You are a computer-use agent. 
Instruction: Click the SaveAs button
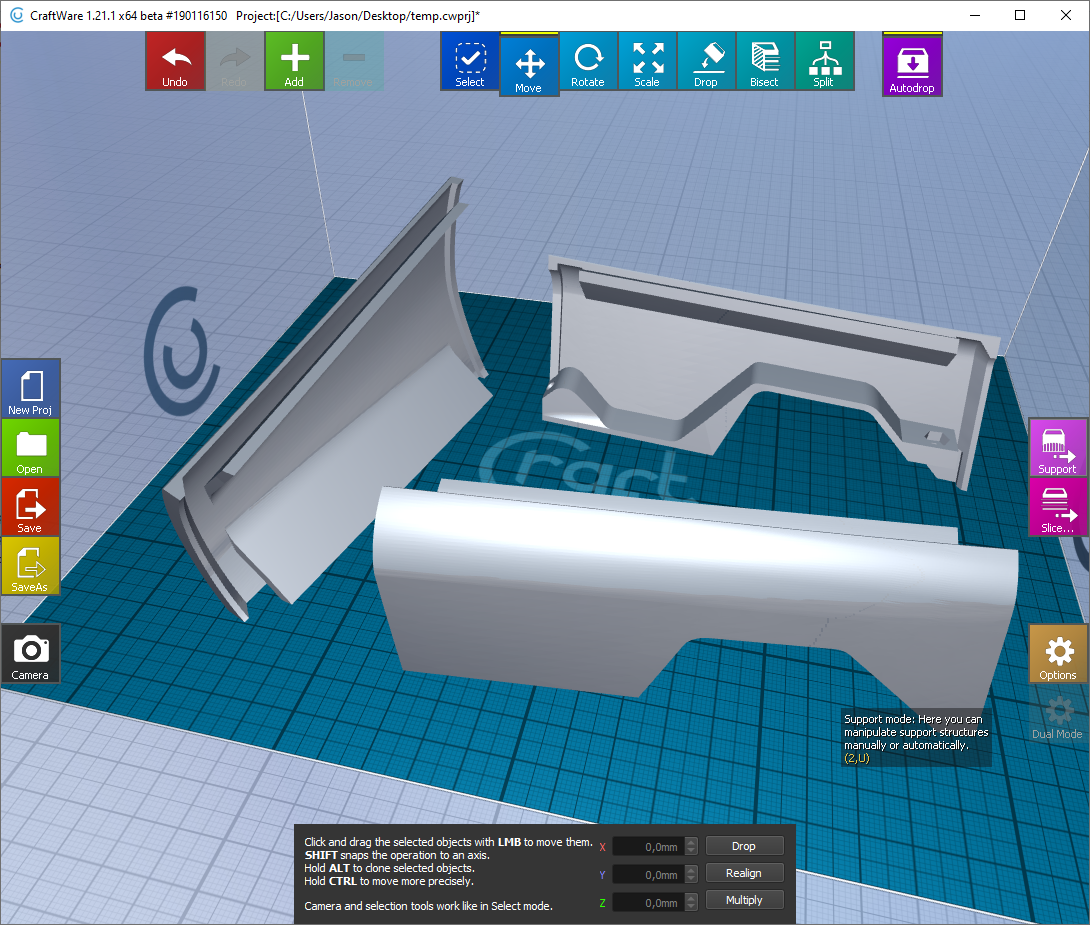pos(31,566)
